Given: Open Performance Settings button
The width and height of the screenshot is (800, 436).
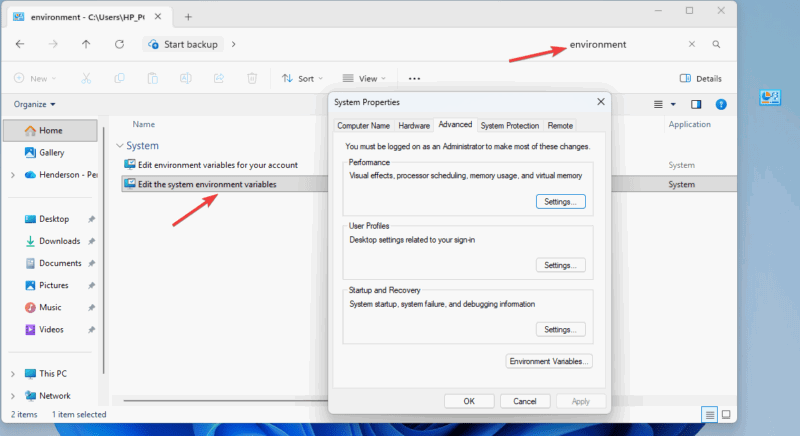Looking at the screenshot, I should [x=560, y=201].
